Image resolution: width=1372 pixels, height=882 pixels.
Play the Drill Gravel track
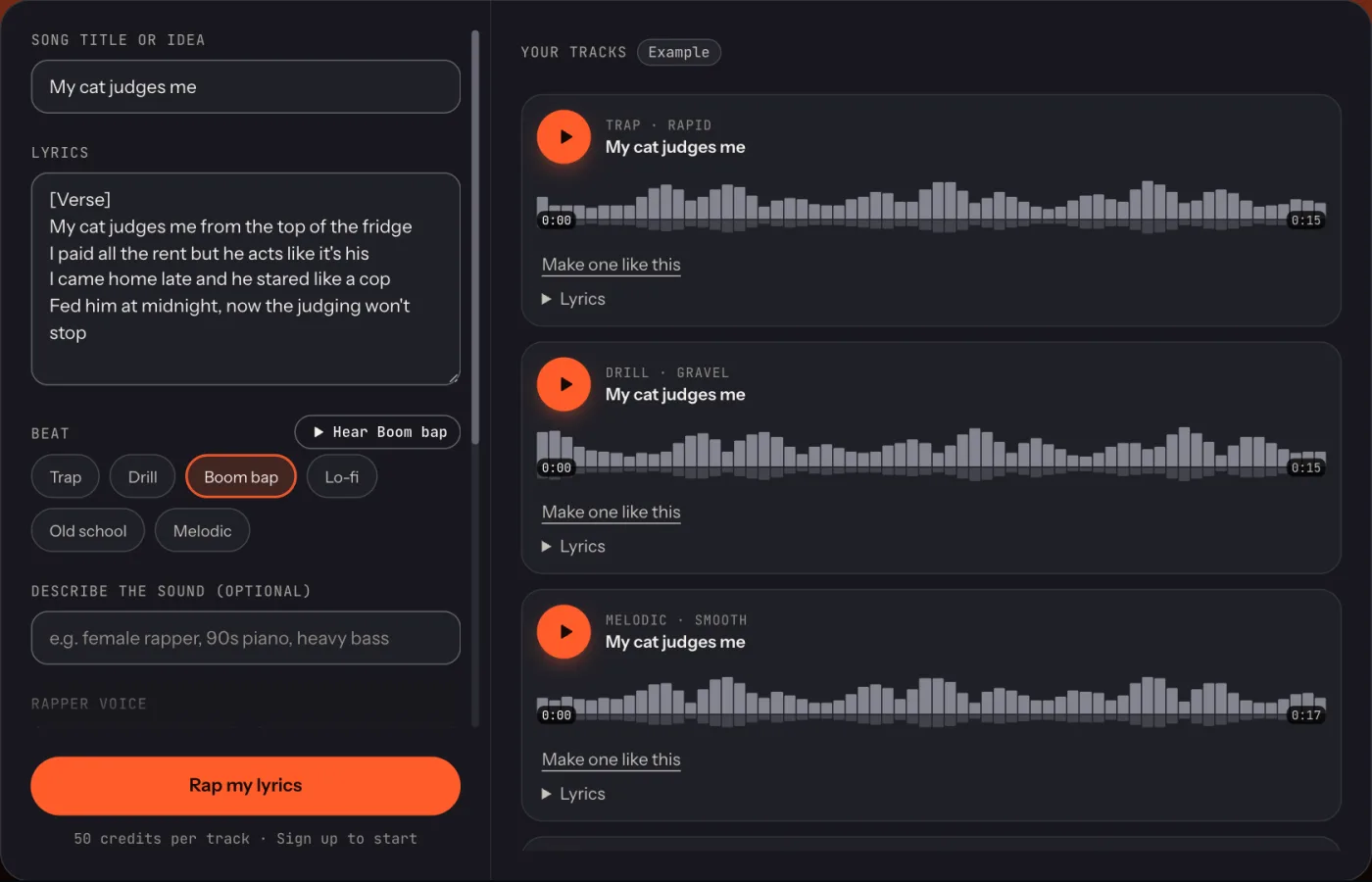(x=563, y=384)
